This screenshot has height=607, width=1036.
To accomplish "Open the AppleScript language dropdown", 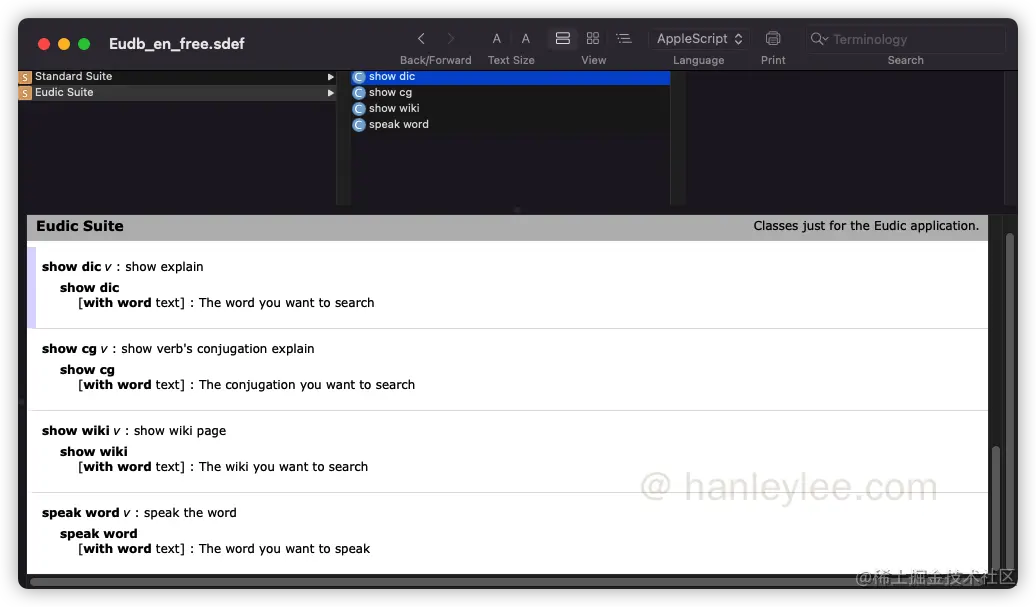I will [x=699, y=39].
